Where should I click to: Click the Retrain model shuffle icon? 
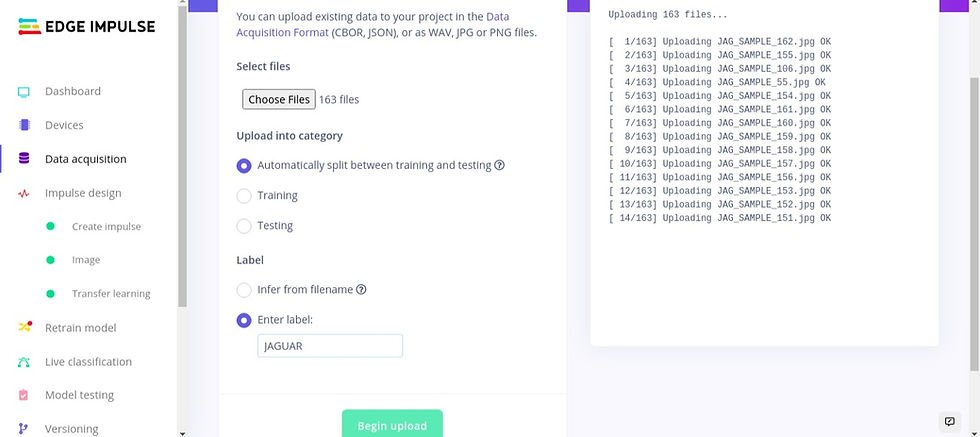pyautogui.click(x=24, y=327)
